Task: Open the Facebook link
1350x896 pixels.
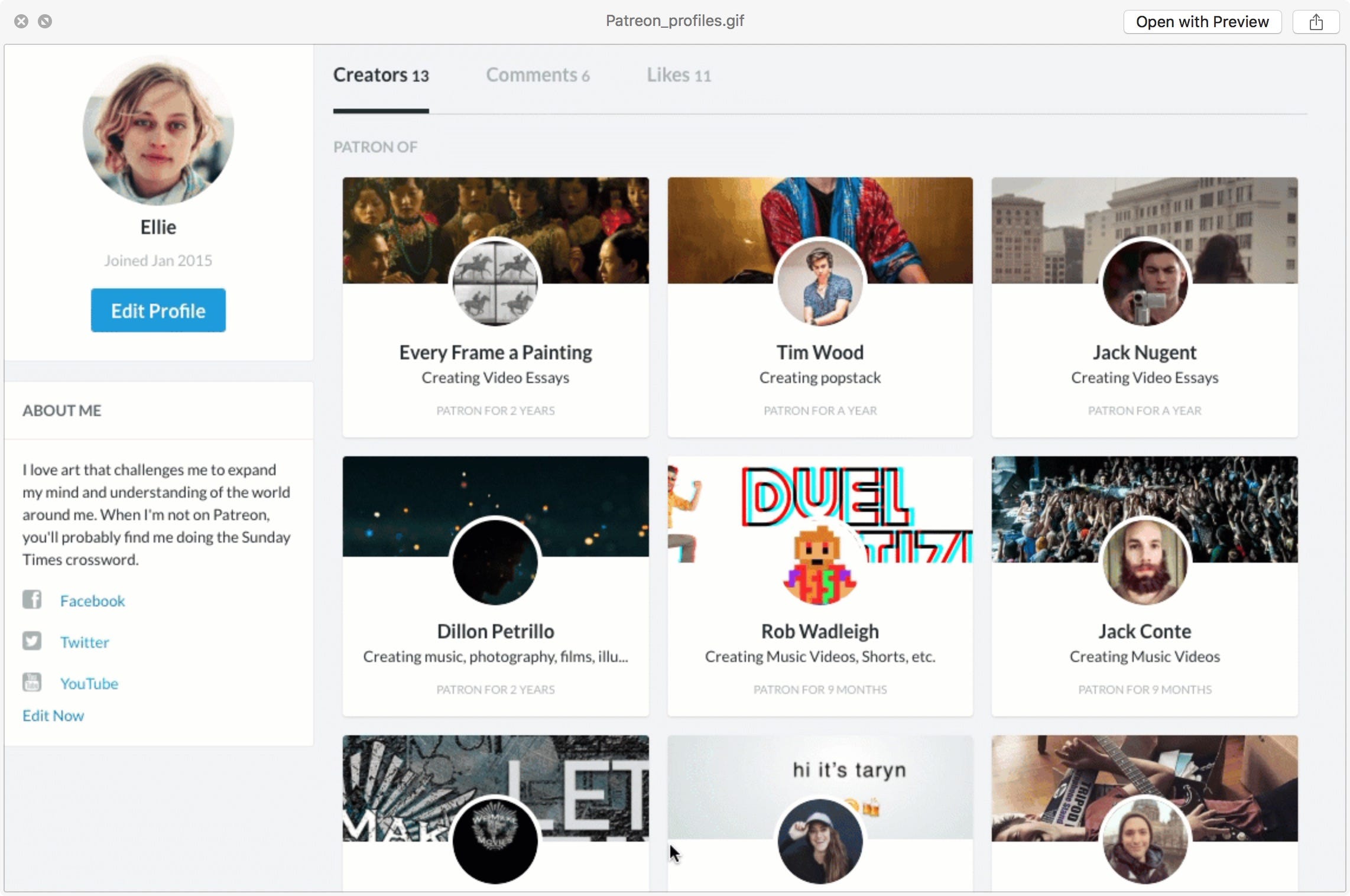Action: click(x=92, y=601)
